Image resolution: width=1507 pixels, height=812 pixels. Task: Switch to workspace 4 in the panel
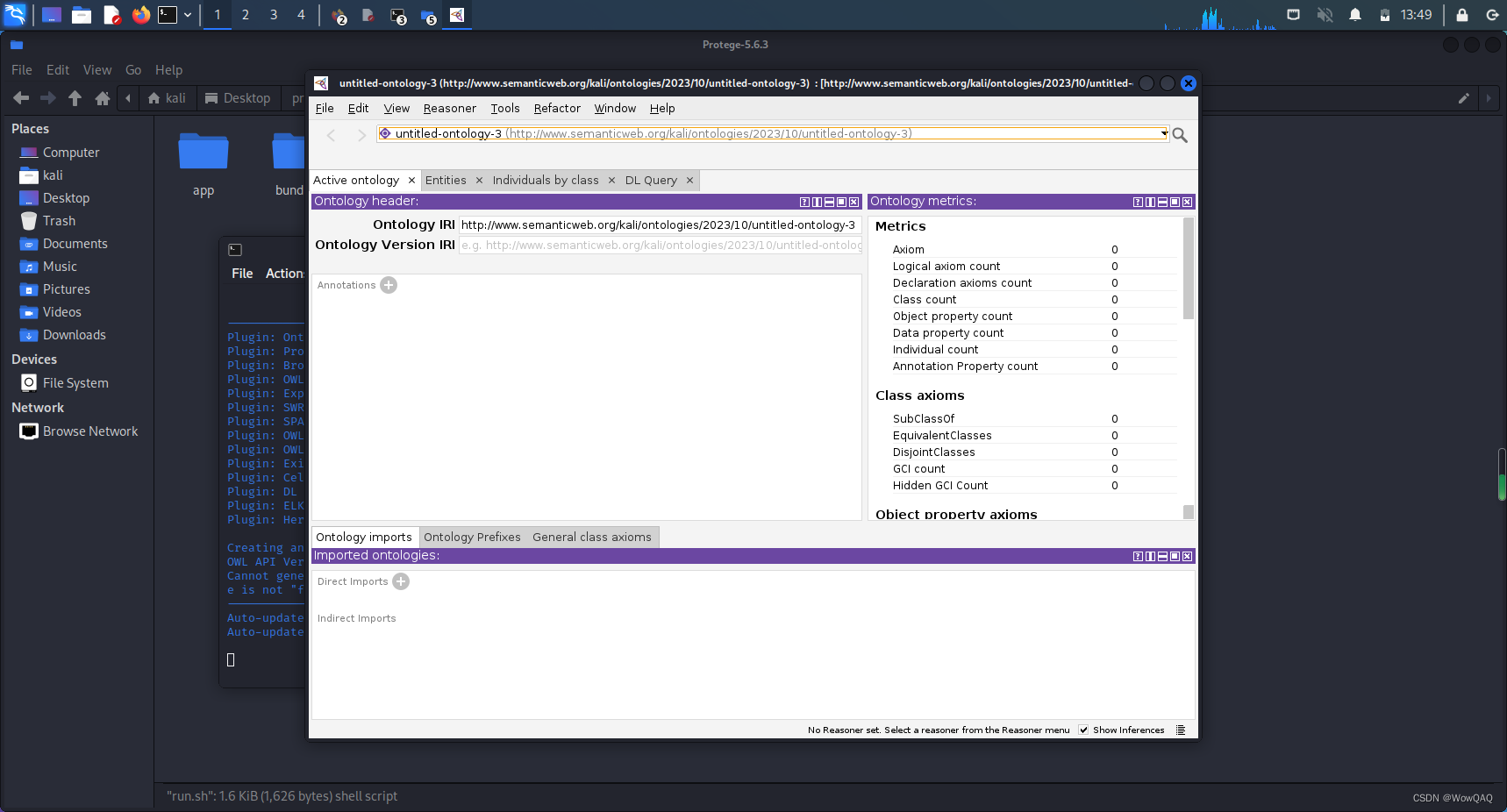[x=301, y=15]
